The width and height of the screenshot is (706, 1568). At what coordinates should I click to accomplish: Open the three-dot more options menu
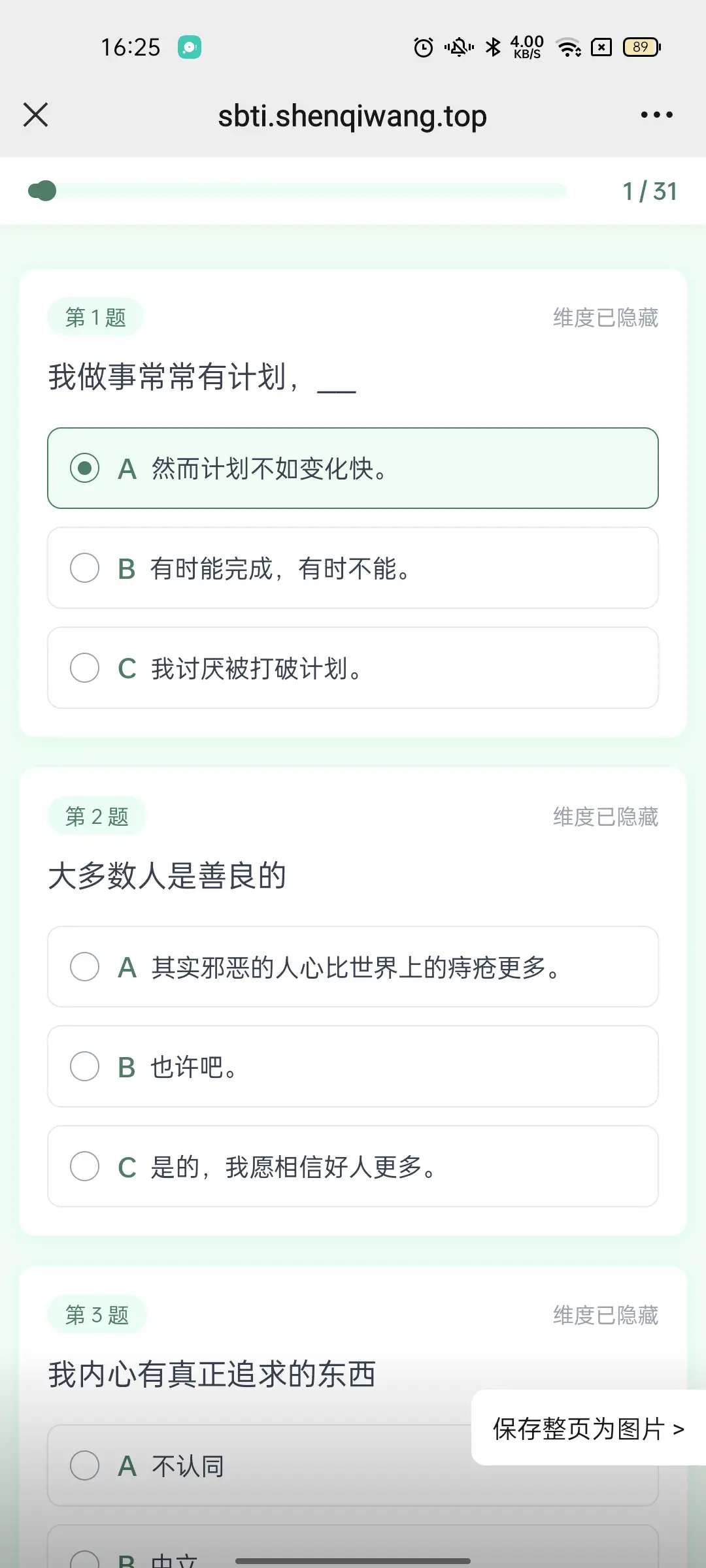[x=656, y=115]
